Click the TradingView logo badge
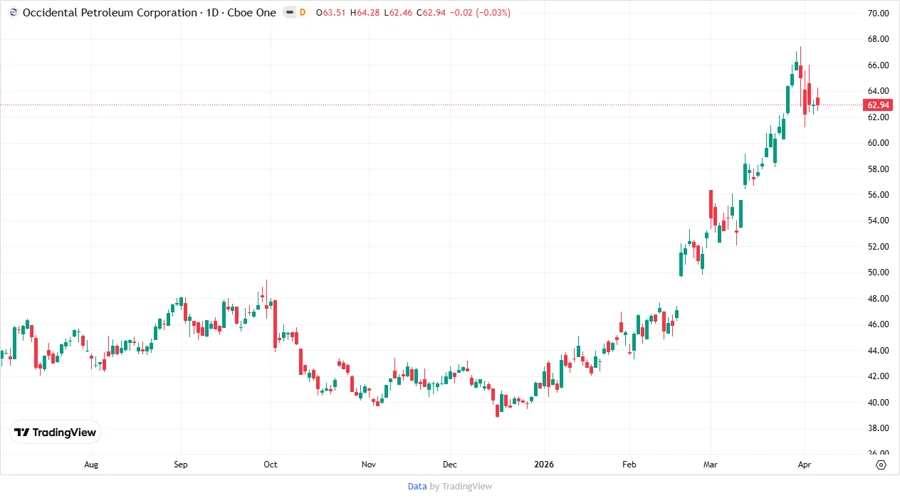The width and height of the screenshot is (900, 498). (x=56, y=432)
